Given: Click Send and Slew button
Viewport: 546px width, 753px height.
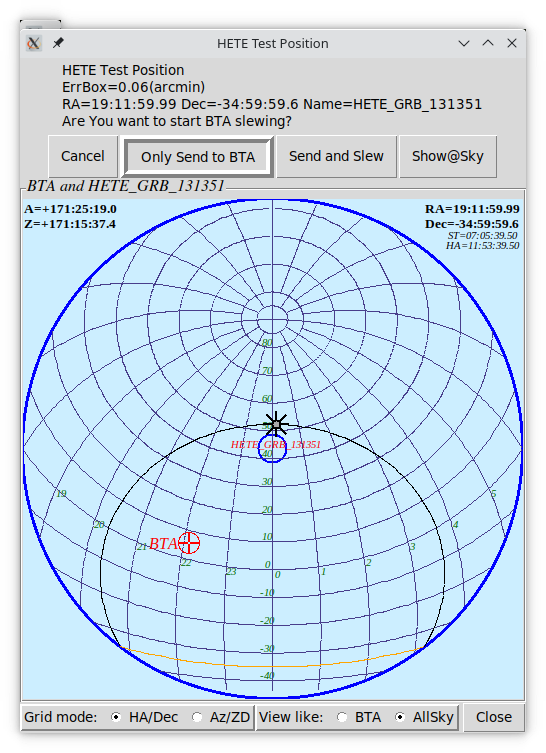Looking at the screenshot, I should pyautogui.click(x=336, y=157).
